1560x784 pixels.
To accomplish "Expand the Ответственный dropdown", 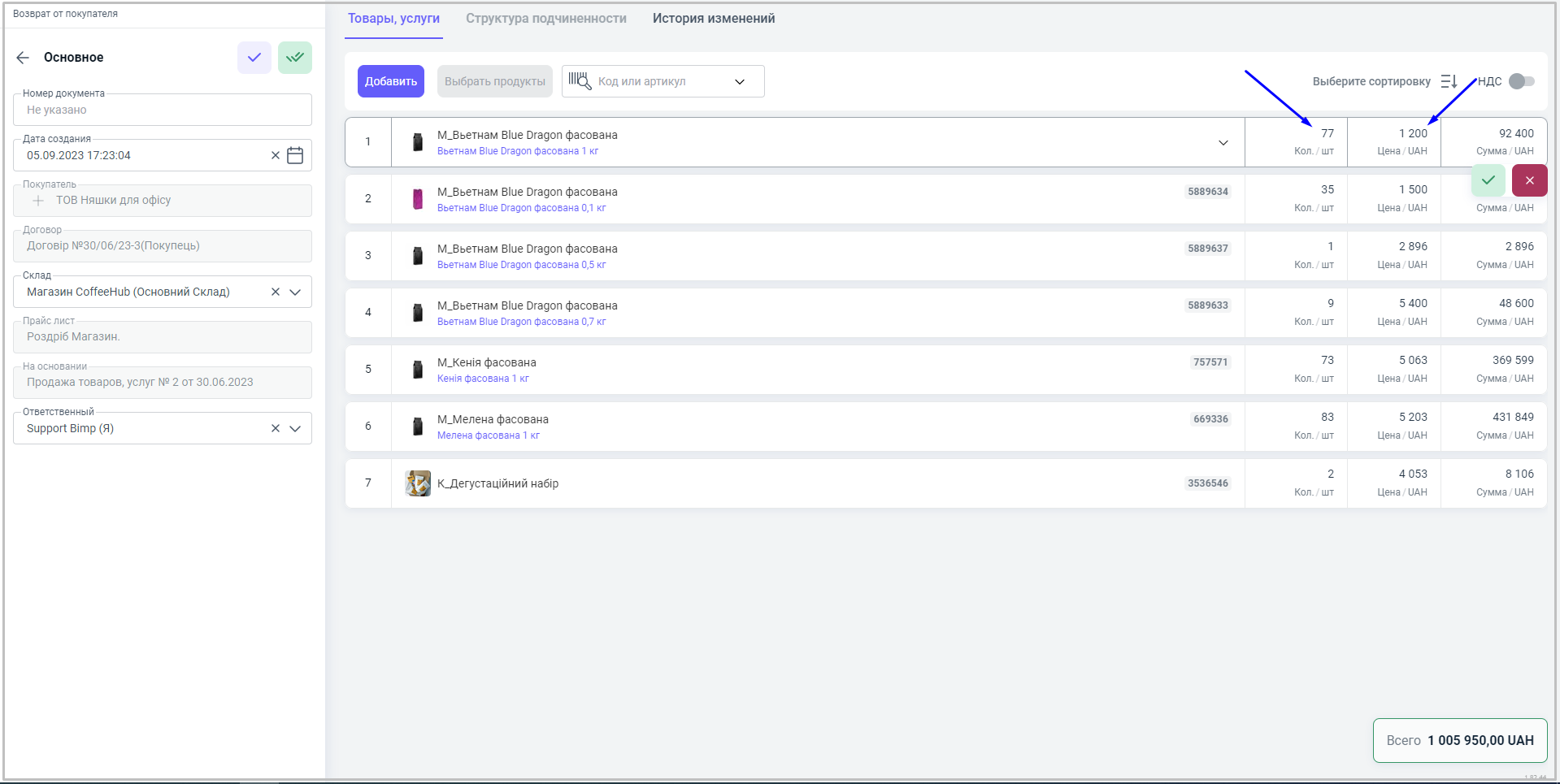I will (295, 428).
